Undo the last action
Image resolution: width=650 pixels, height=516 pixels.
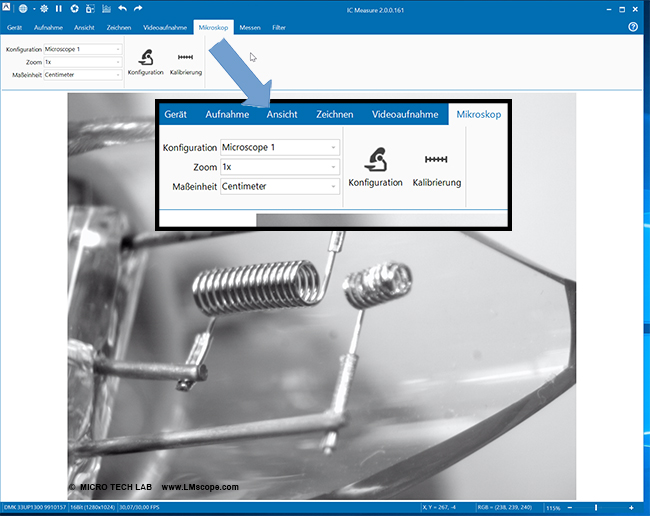pos(122,8)
